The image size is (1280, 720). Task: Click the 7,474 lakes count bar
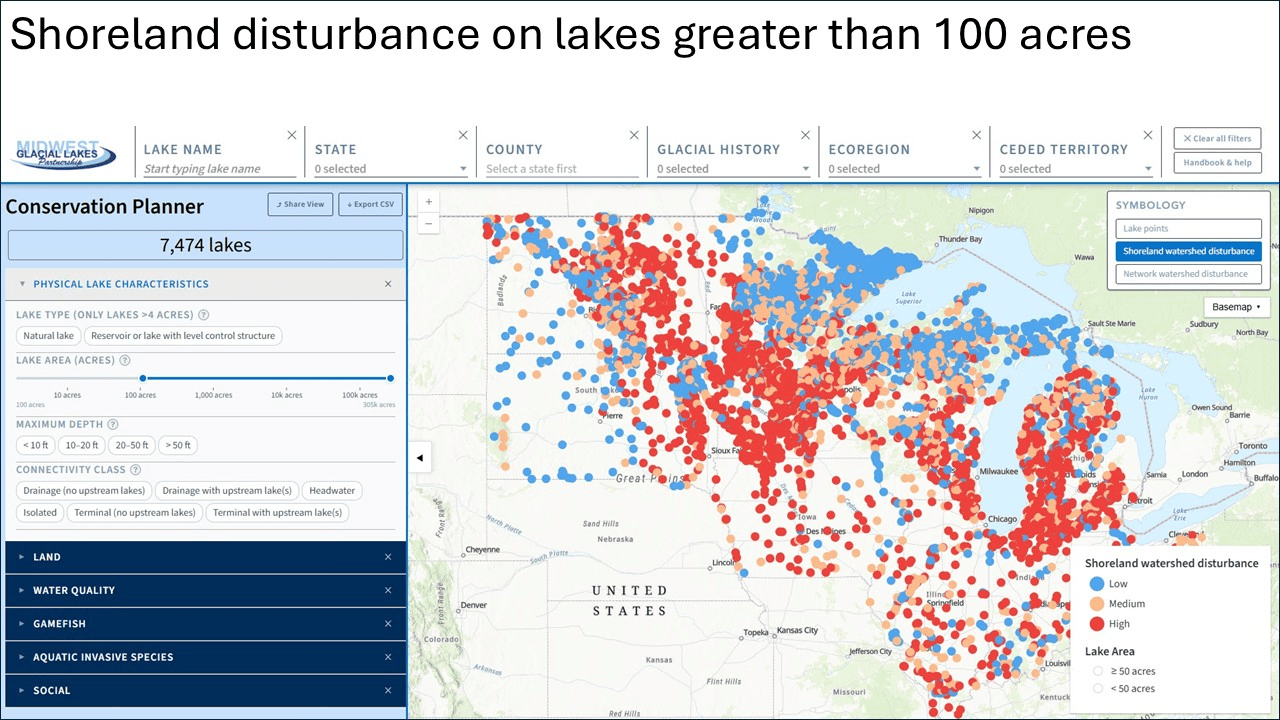[206, 245]
